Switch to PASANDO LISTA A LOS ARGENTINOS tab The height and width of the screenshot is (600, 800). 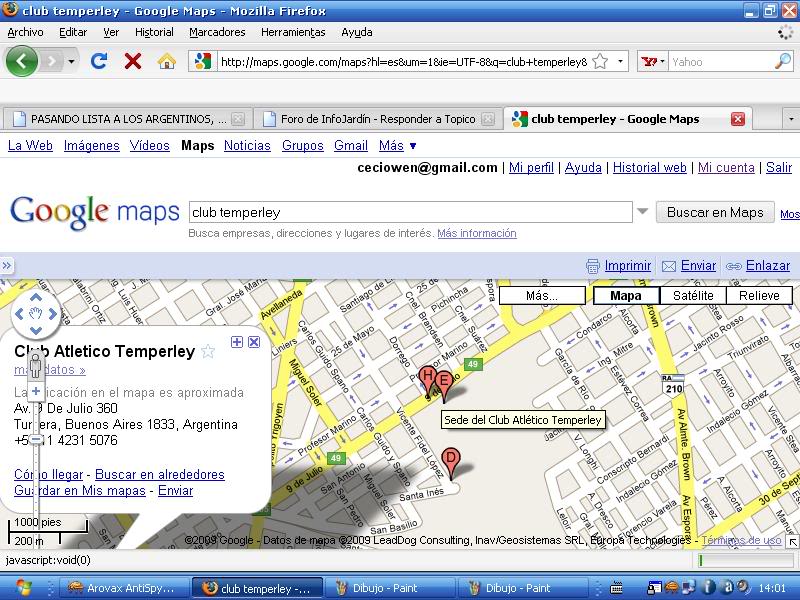click(x=128, y=119)
